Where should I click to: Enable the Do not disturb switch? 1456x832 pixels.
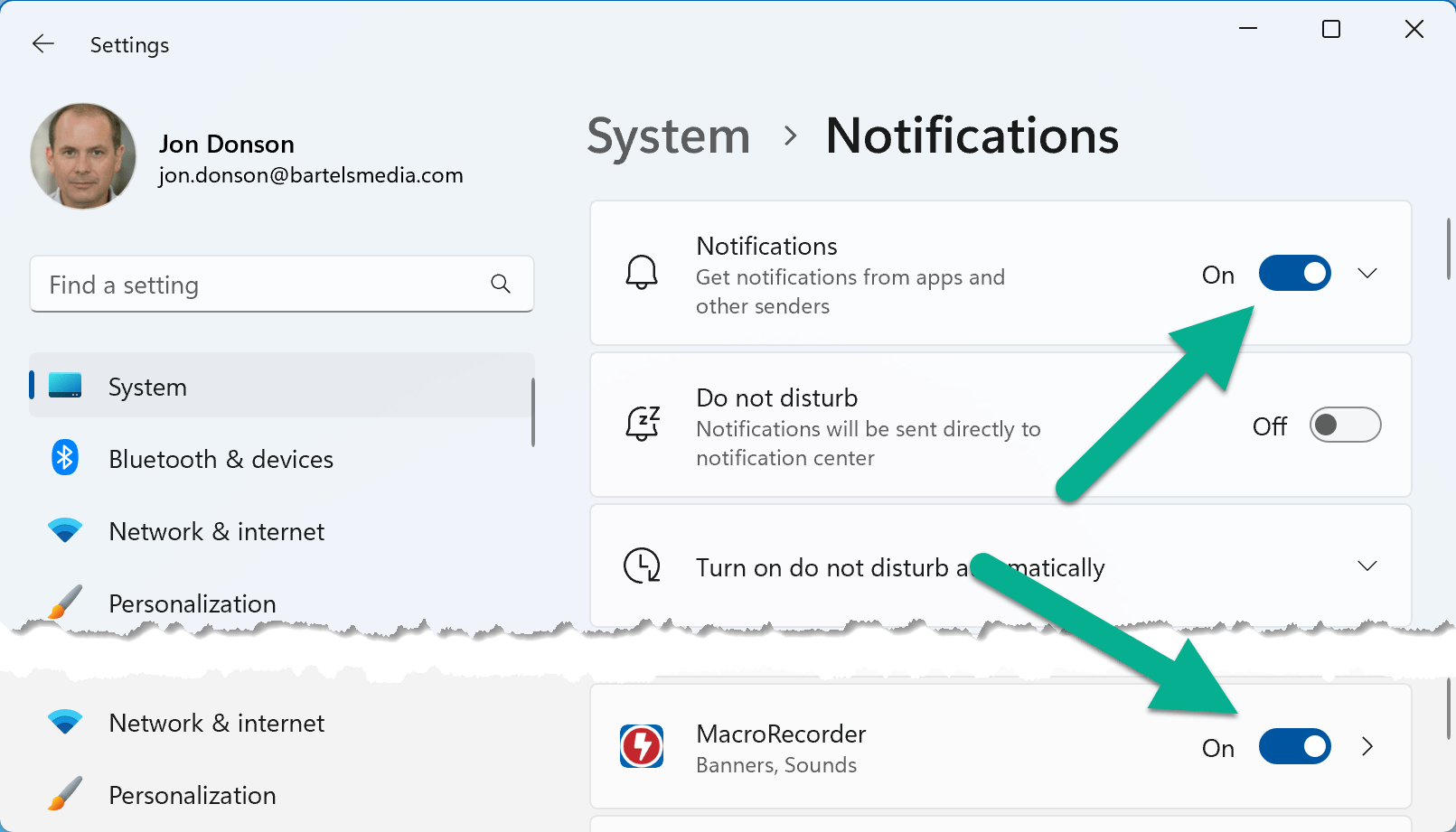[1345, 425]
